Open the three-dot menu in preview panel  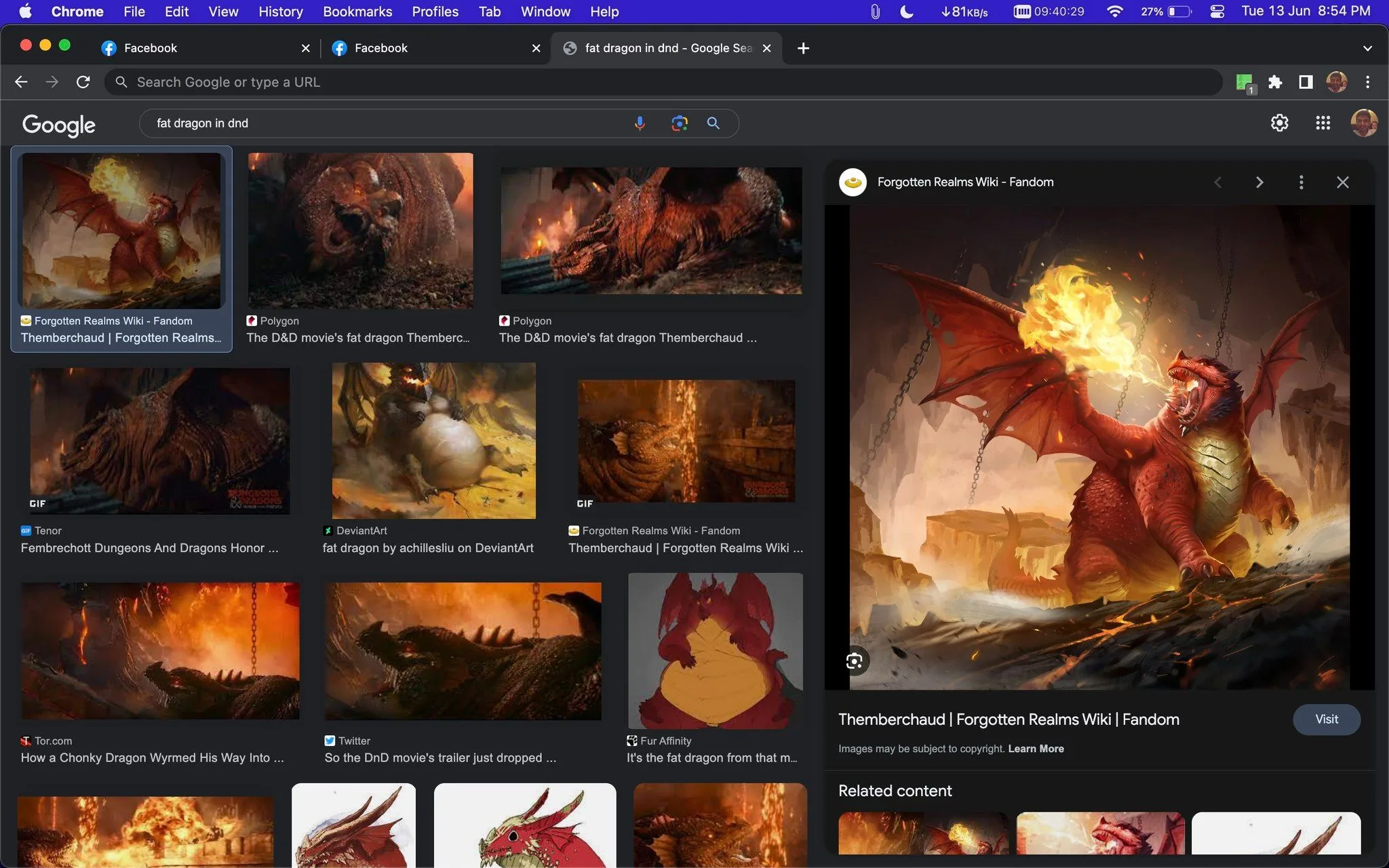pos(1302,182)
